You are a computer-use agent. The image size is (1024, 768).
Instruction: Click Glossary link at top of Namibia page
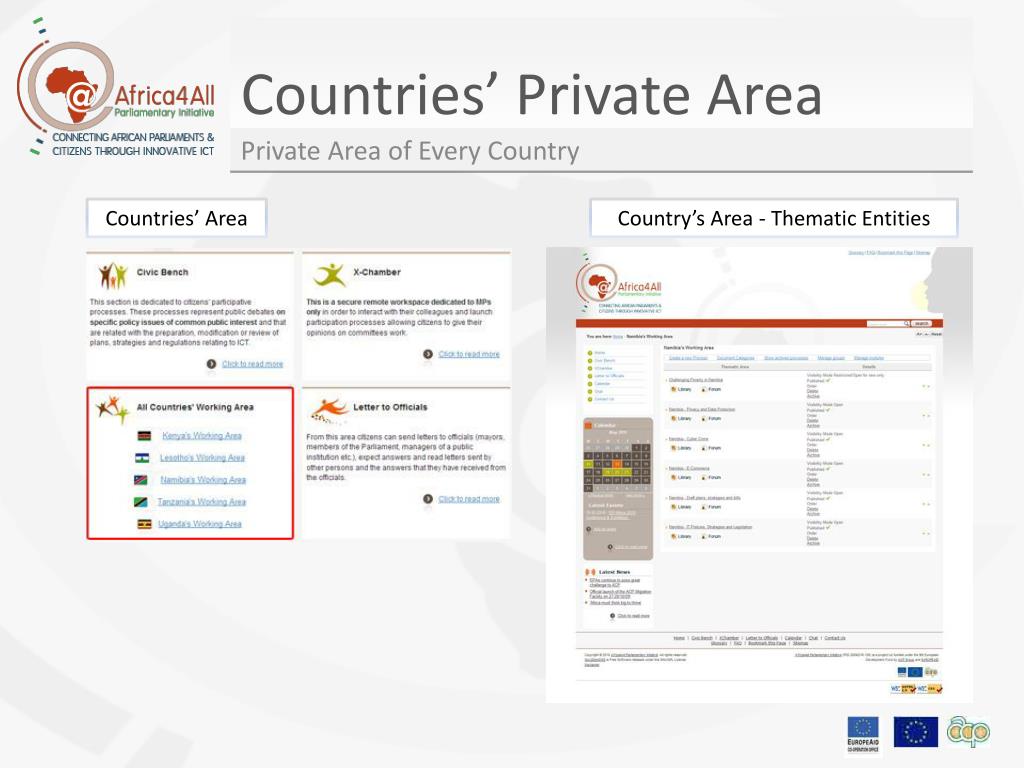pyautogui.click(x=855, y=253)
